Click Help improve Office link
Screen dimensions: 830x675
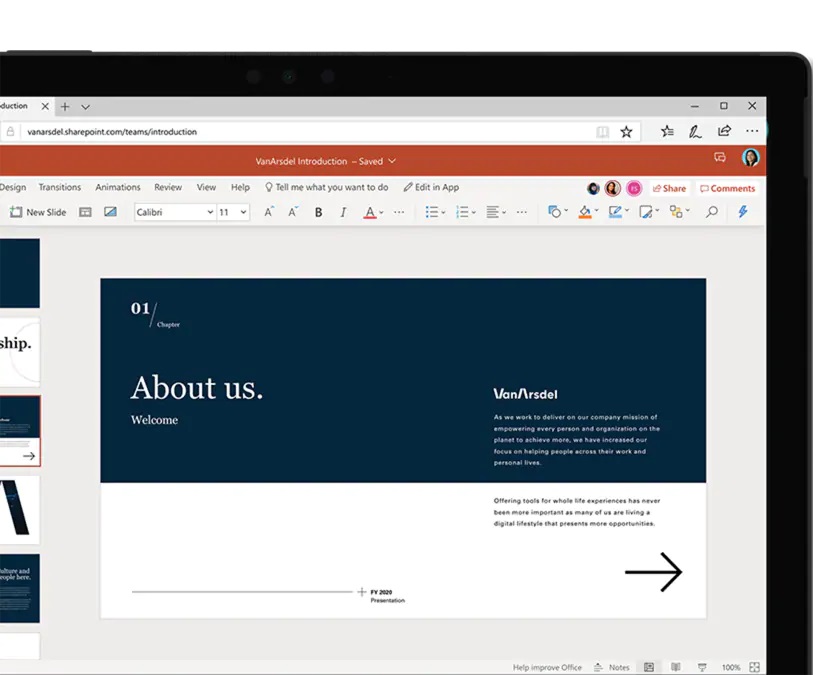tap(547, 667)
